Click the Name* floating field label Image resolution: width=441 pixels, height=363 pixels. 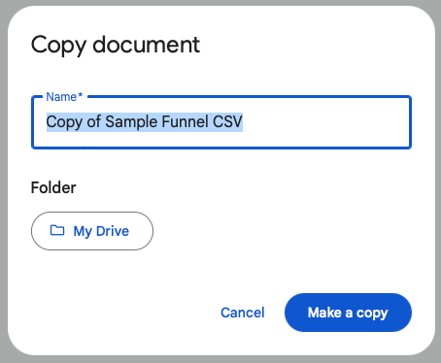tap(64, 97)
